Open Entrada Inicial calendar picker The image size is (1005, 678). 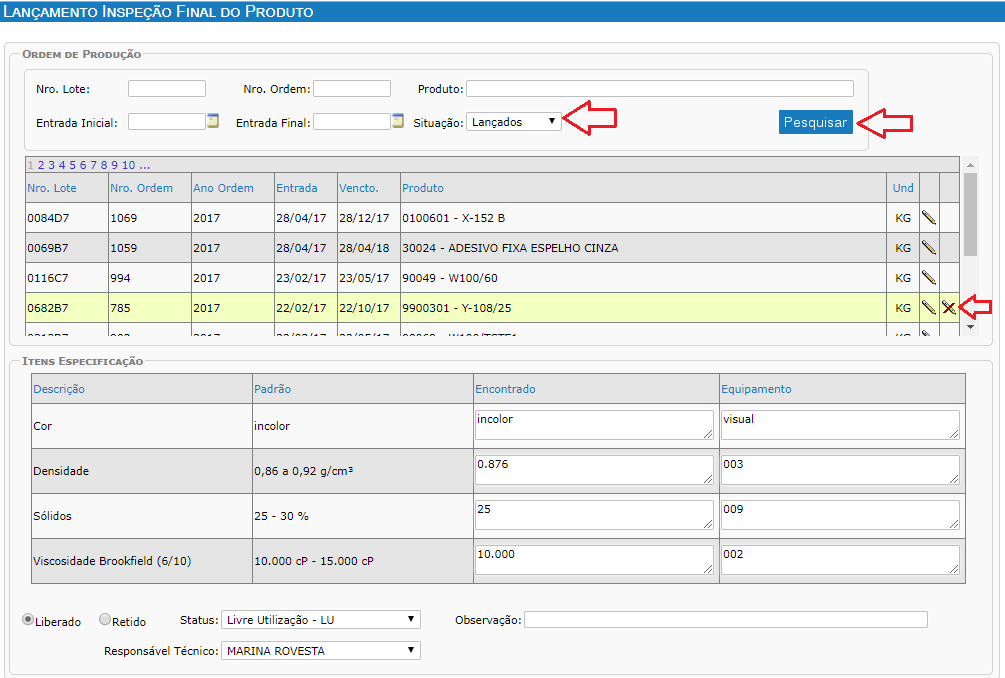click(x=213, y=120)
